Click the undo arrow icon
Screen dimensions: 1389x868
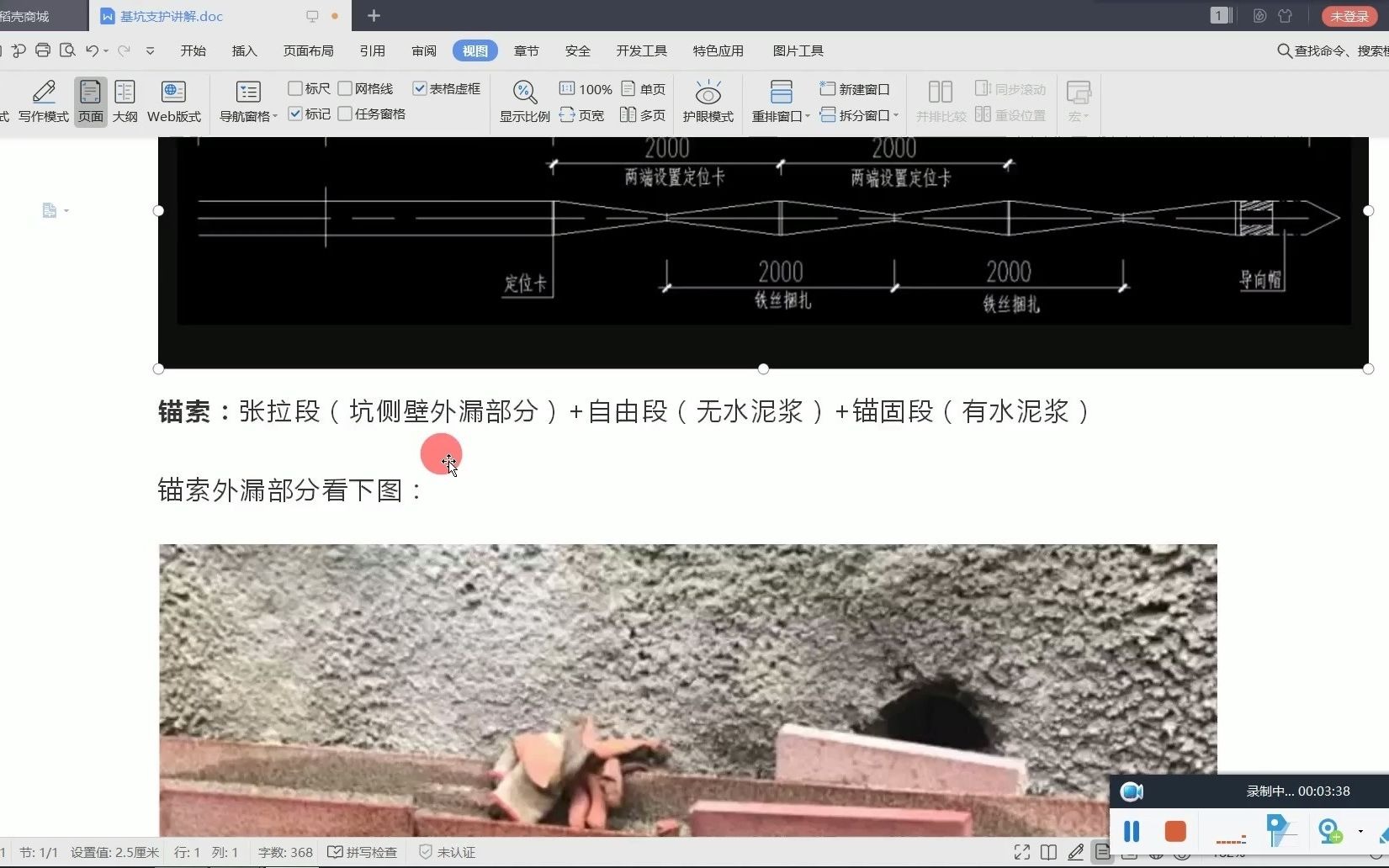tap(92, 50)
